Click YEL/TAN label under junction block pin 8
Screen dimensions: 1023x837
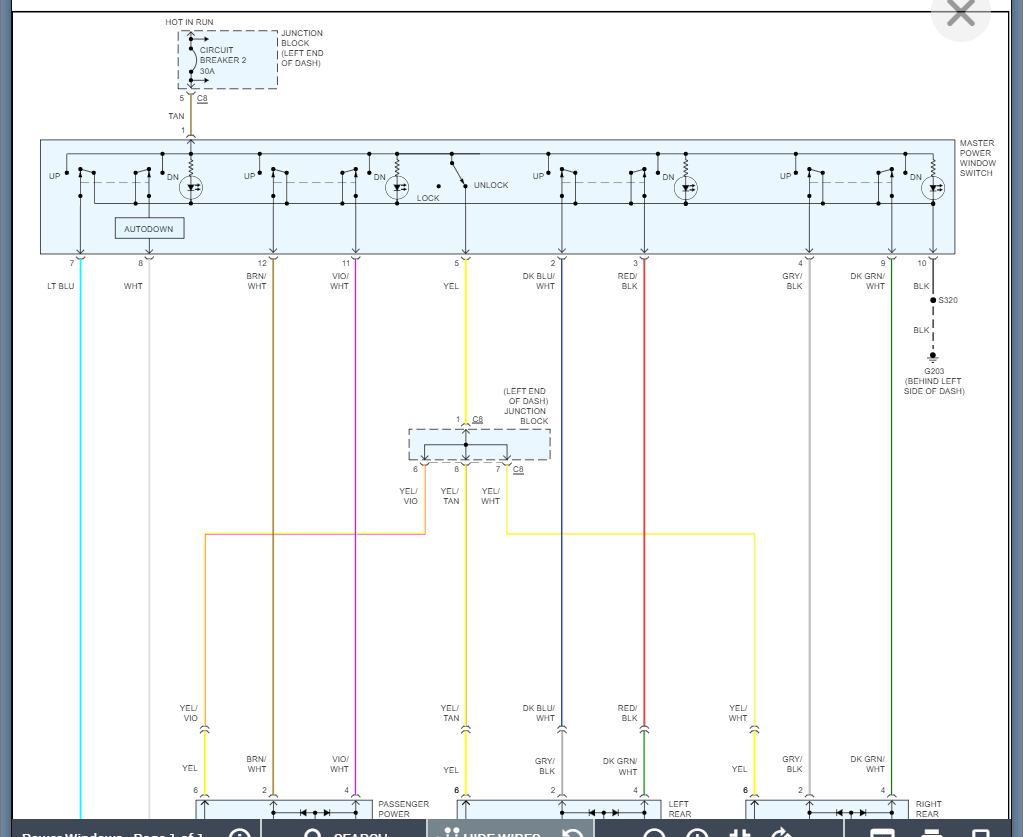coord(450,496)
